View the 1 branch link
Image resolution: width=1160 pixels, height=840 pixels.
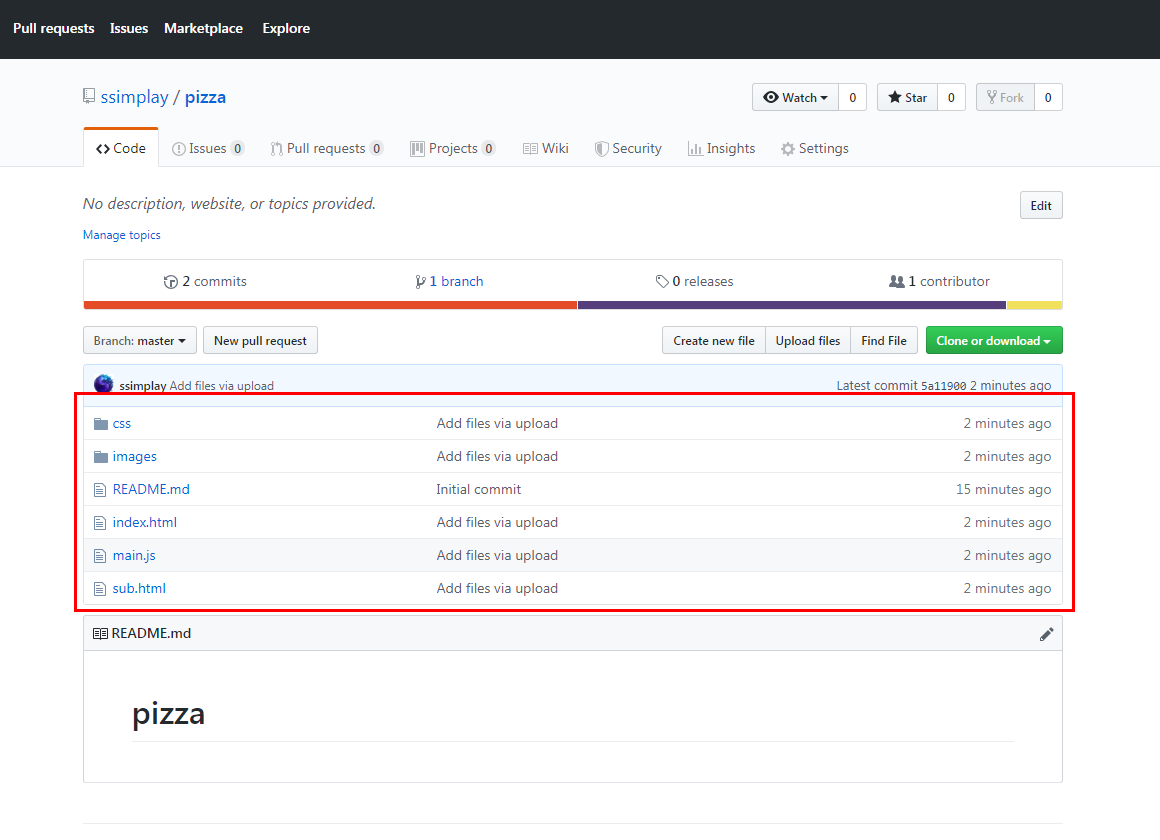(x=449, y=281)
